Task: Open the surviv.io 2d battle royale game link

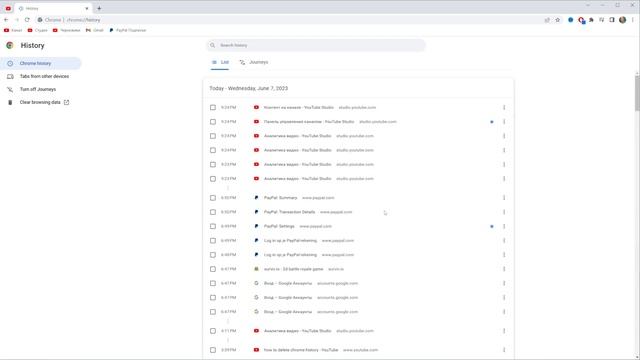Action: pyautogui.click(x=293, y=269)
